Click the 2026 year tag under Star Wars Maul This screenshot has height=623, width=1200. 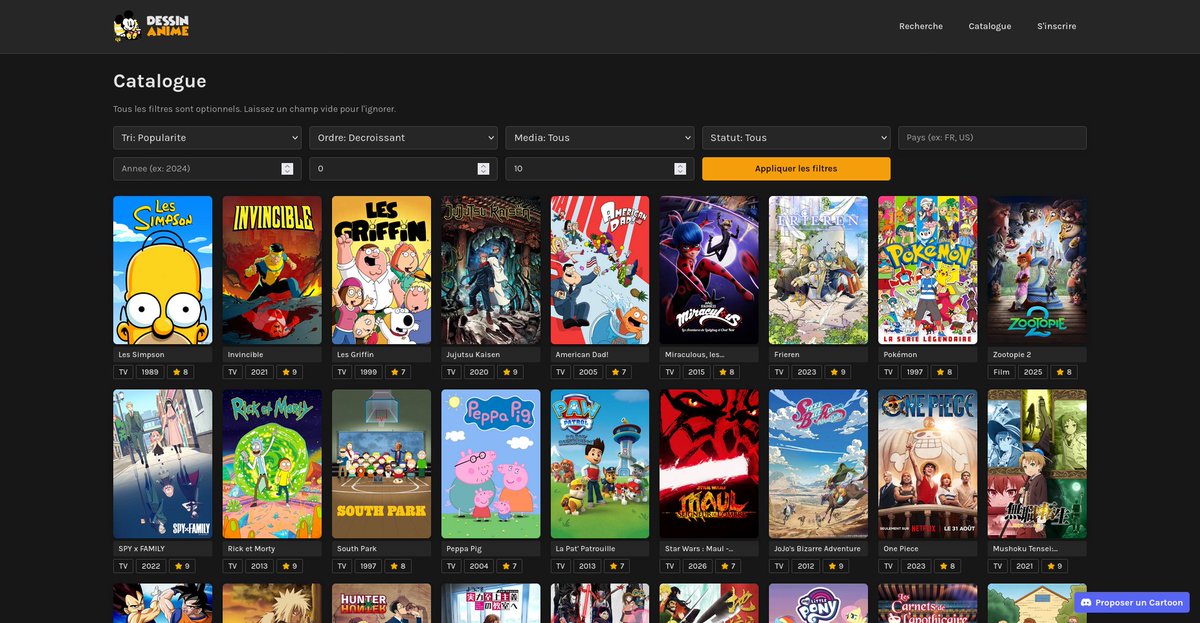(x=697, y=566)
